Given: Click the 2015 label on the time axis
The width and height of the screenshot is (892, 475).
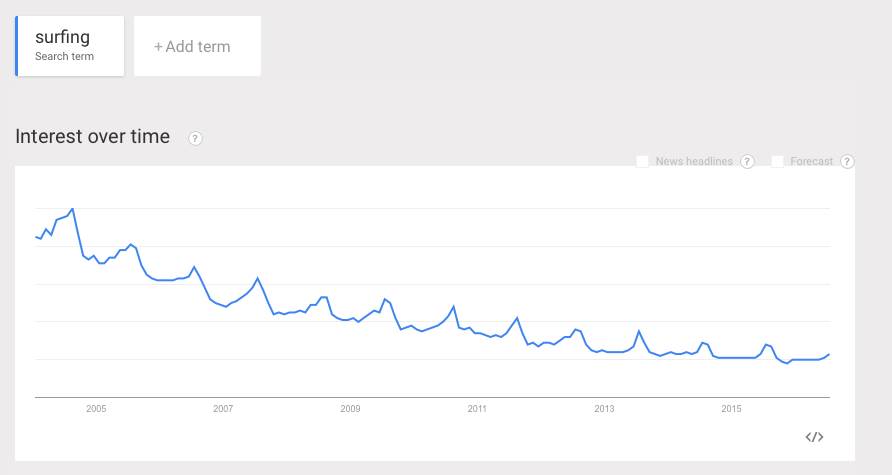Looking at the screenshot, I should coord(731,408).
